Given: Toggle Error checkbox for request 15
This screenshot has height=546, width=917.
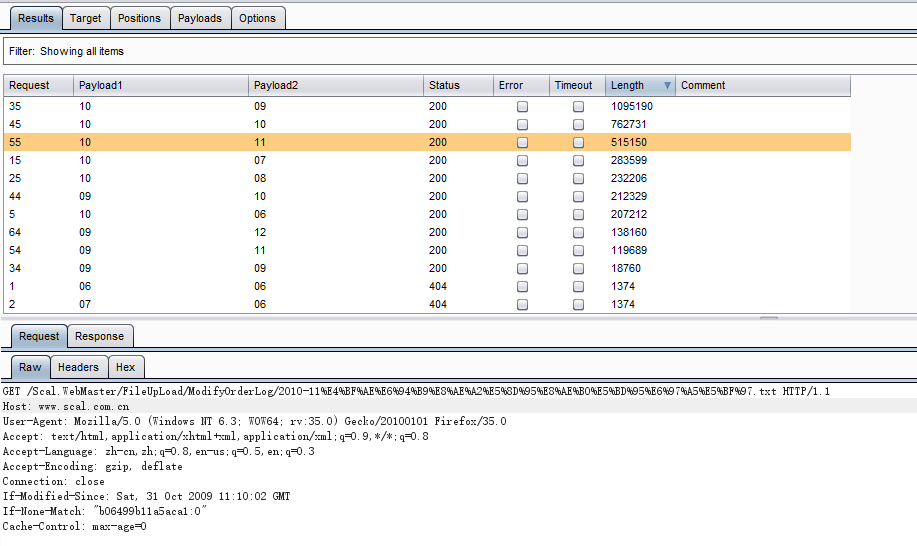Looking at the screenshot, I should [x=522, y=161].
